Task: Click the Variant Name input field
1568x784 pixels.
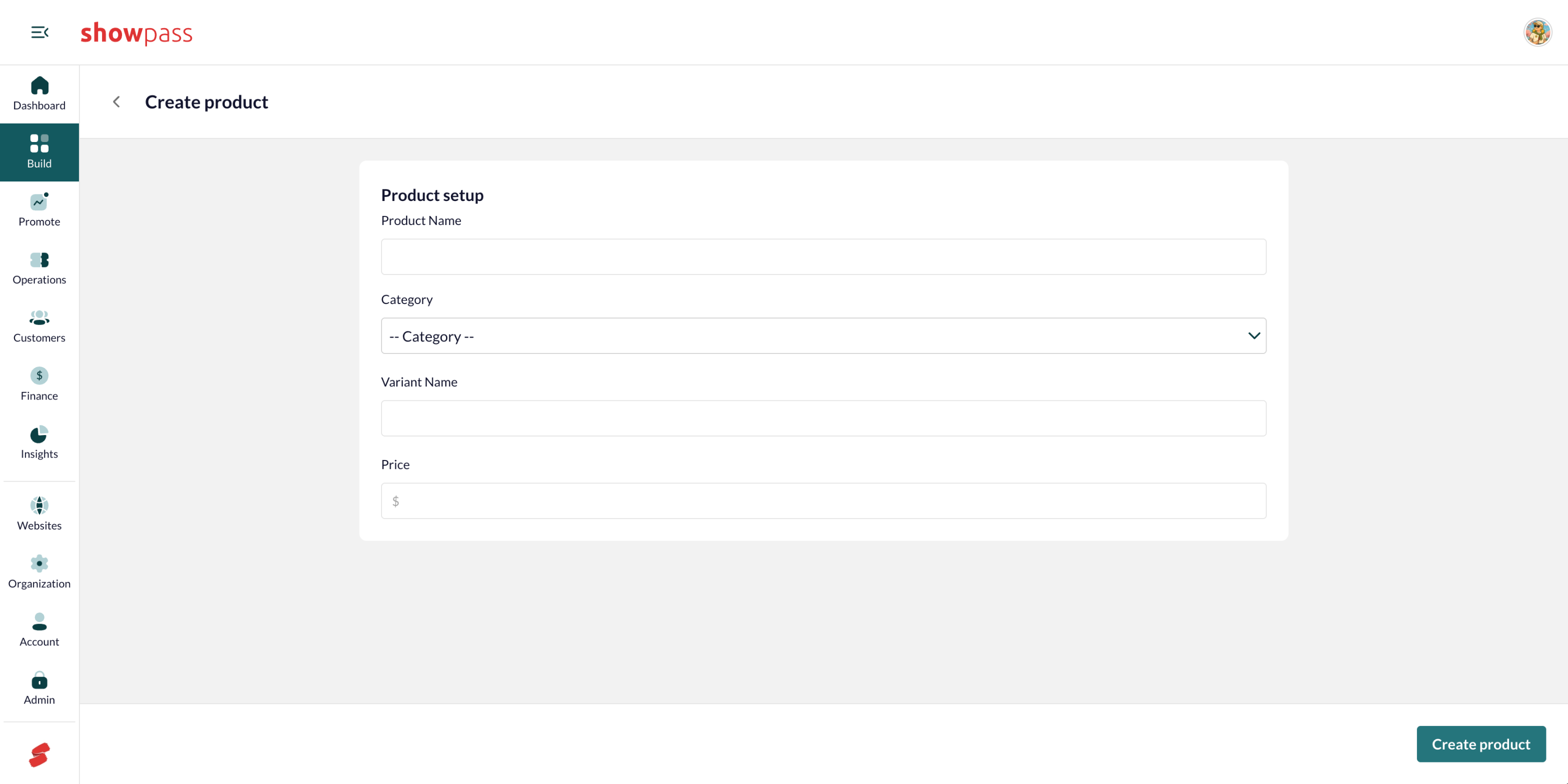Action: coord(823,418)
